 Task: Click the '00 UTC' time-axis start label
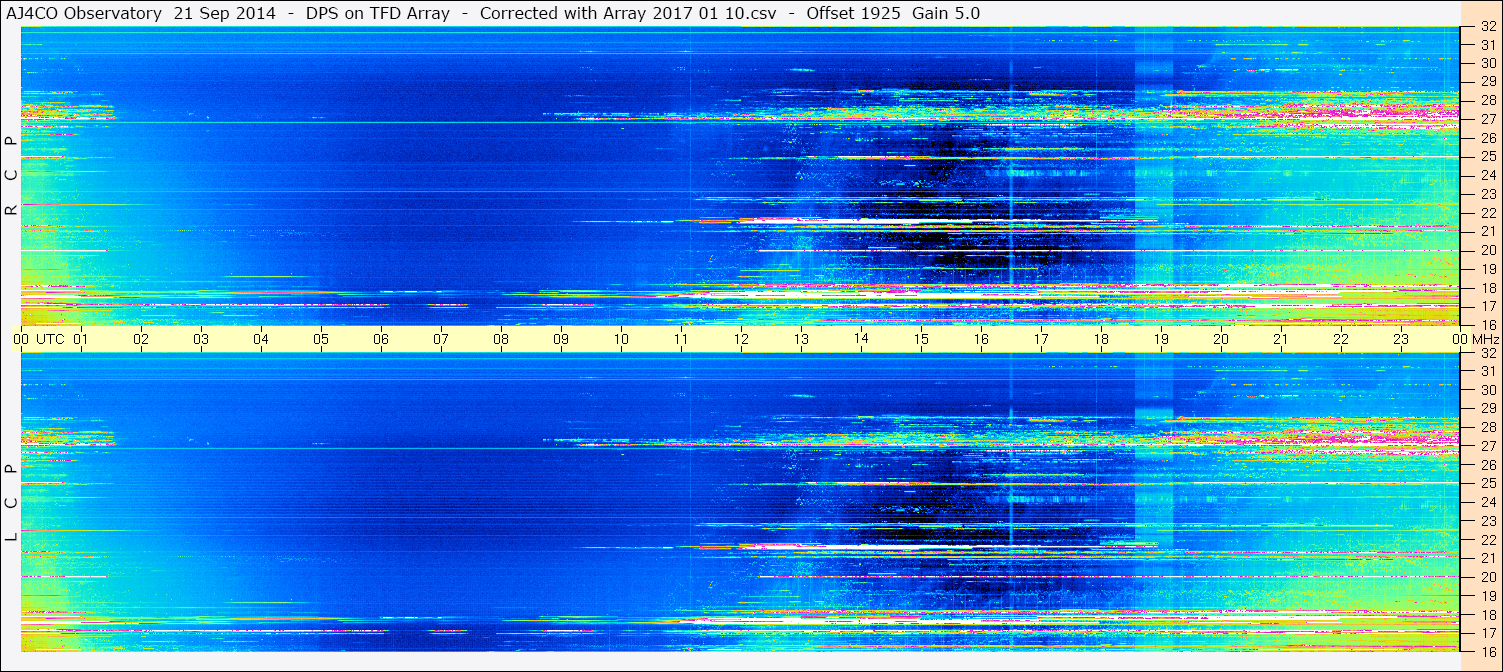coord(39,339)
